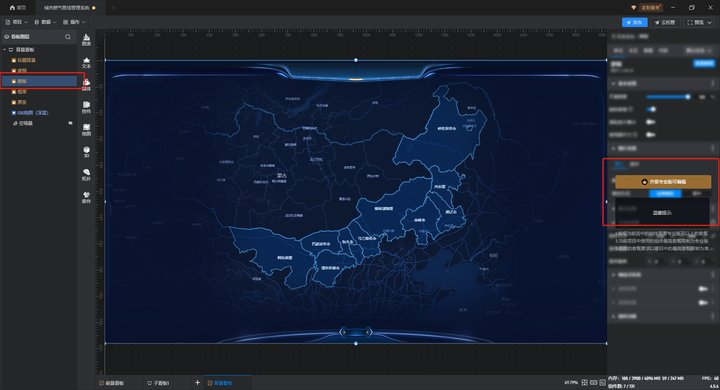This screenshot has height=390, width=720.
Task: Add a new board with plus icon
Action: click(197, 382)
